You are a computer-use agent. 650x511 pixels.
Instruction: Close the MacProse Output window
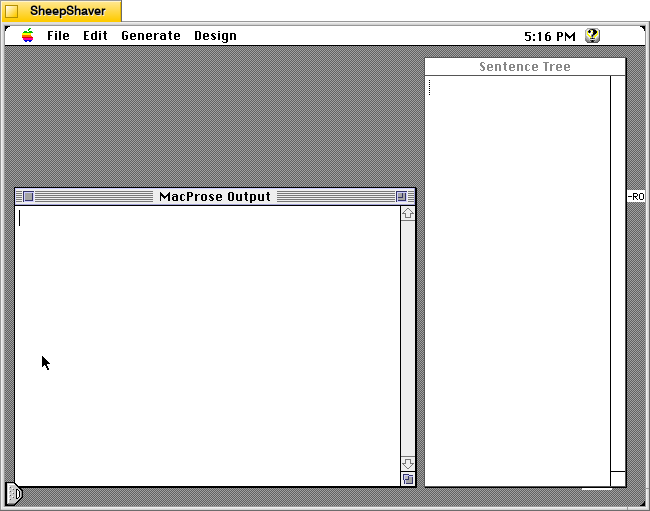coord(28,196)
